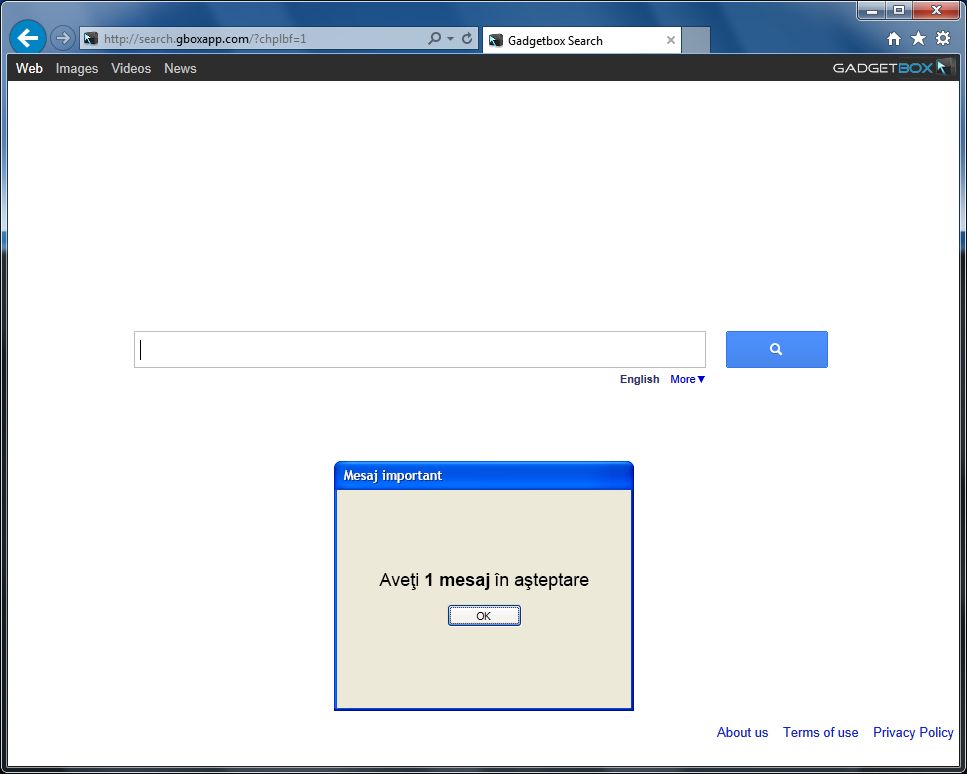Image resolution: width=967 pixels, height=774 pixels.
Task: Click the browser Forward arrow button
Action: (x=62, y=38)
